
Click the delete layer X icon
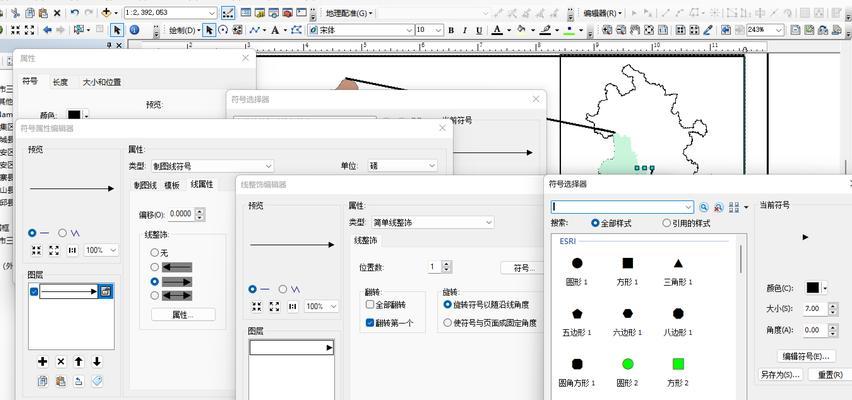60,361
